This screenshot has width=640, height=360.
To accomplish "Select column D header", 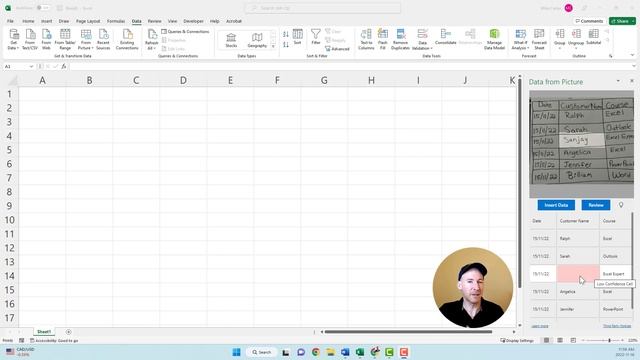I will [x=183, y=80].
